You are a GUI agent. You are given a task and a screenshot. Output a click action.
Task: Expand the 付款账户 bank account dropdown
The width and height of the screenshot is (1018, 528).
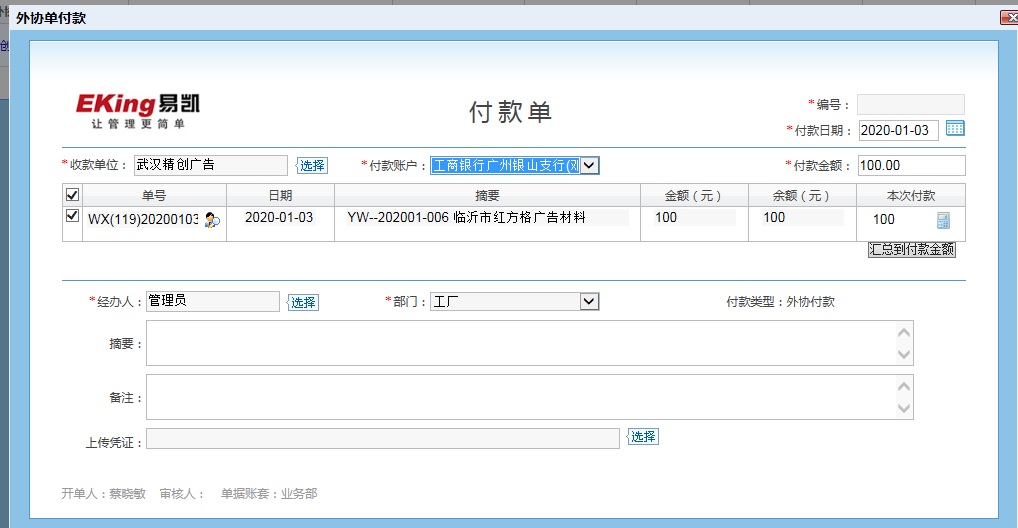(x=589, y=166)
